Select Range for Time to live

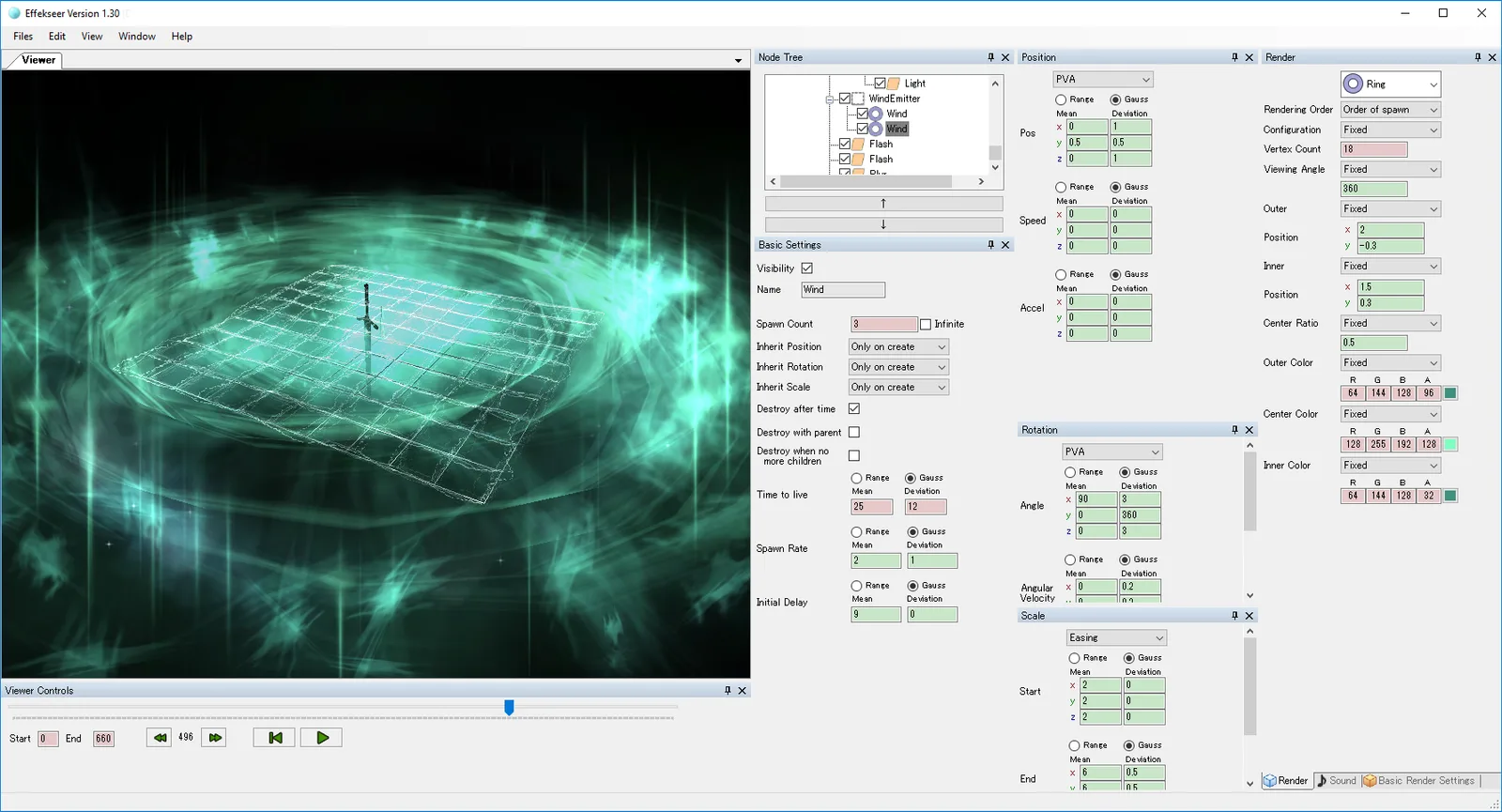point(856,479)
